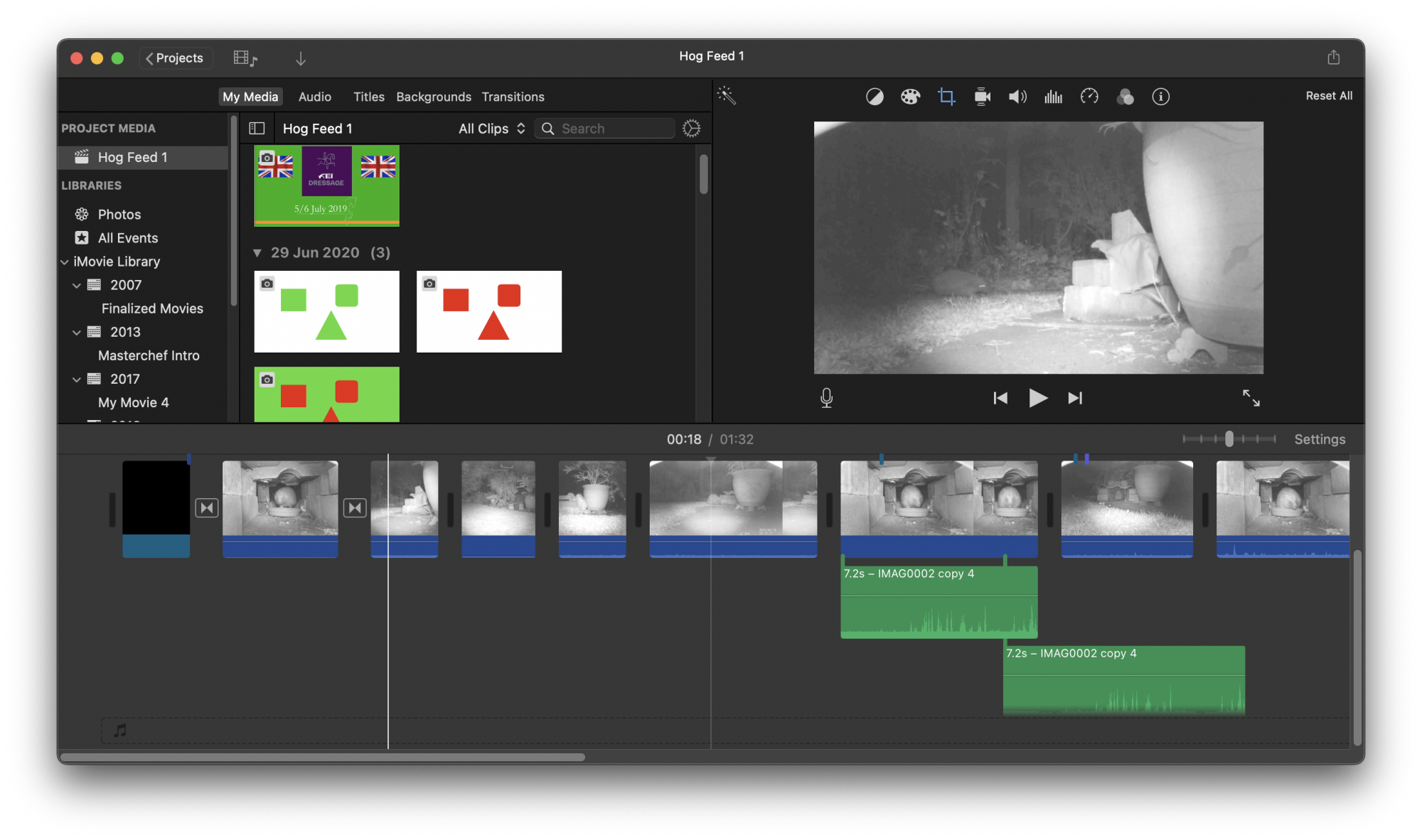
Task: Enter fullscreen playback with arrows icon
Action: click(1251, 398)
